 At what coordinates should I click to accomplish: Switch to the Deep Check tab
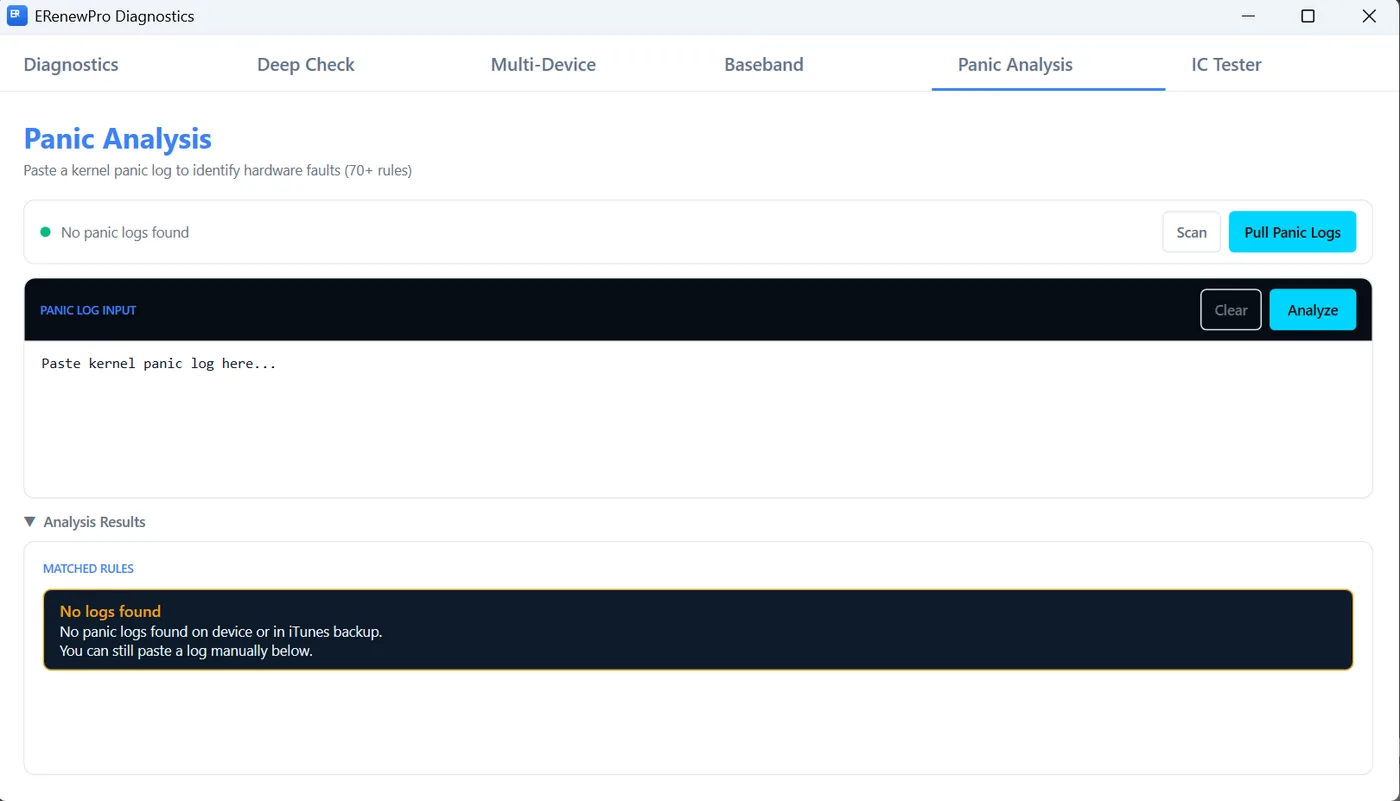coord(306,64)
